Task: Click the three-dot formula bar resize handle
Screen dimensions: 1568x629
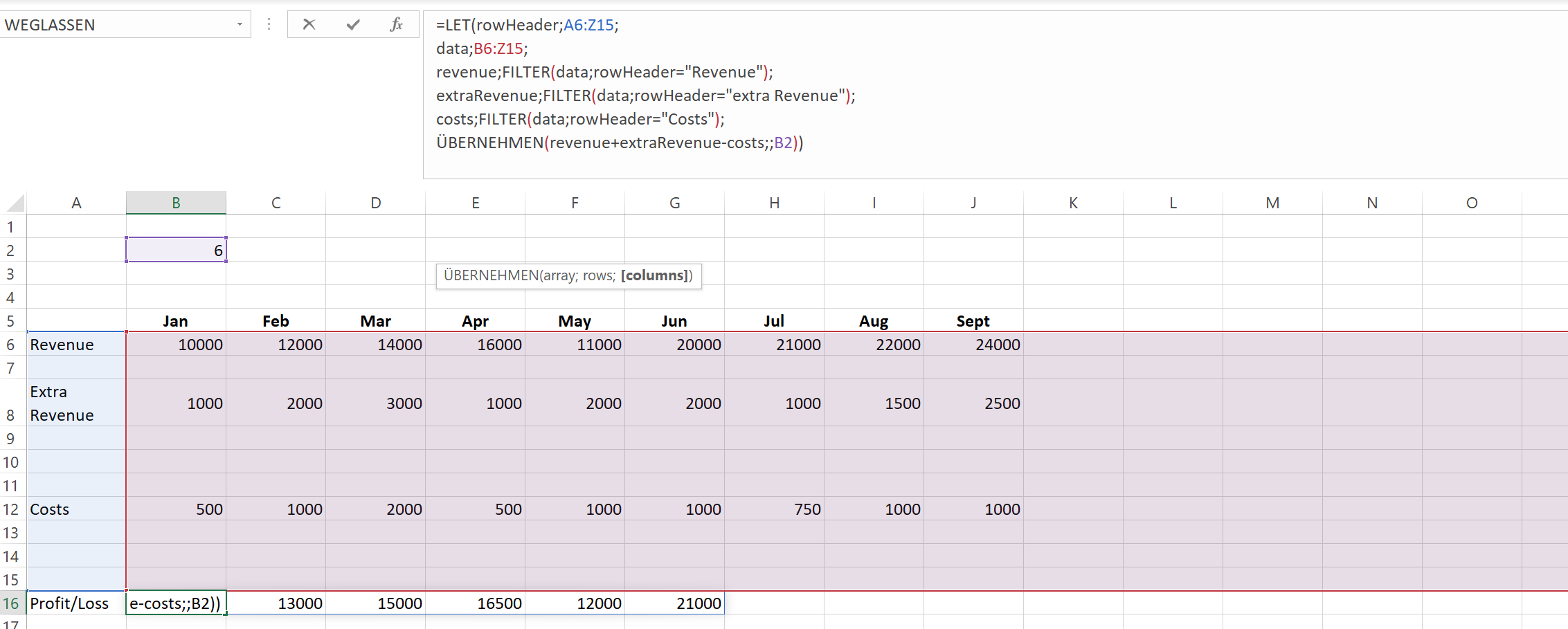Action: tap(269, 25)
